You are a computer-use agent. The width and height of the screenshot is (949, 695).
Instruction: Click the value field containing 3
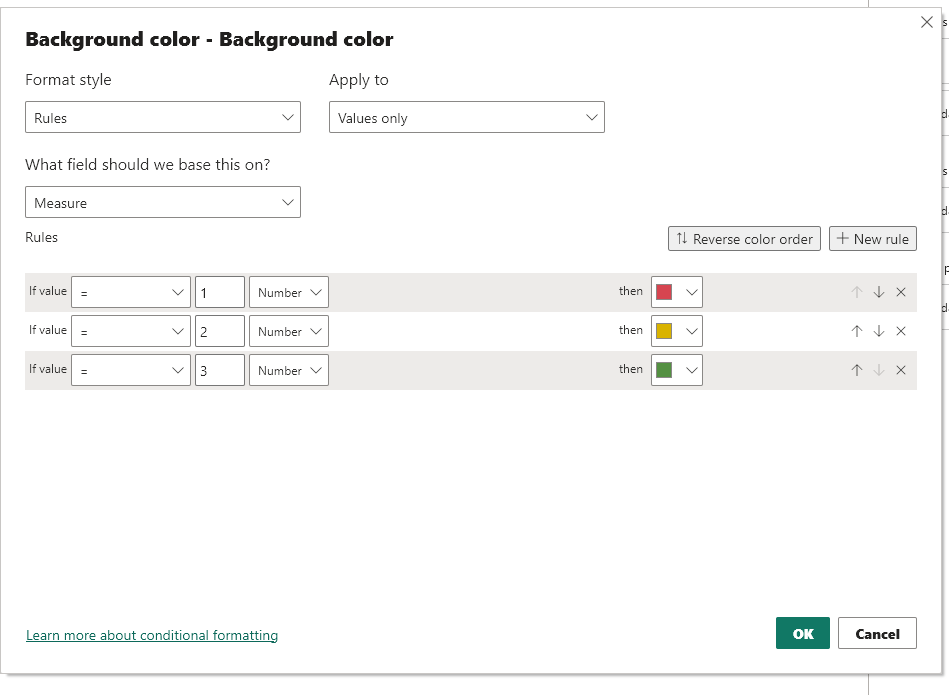click(x=220, y=370)
